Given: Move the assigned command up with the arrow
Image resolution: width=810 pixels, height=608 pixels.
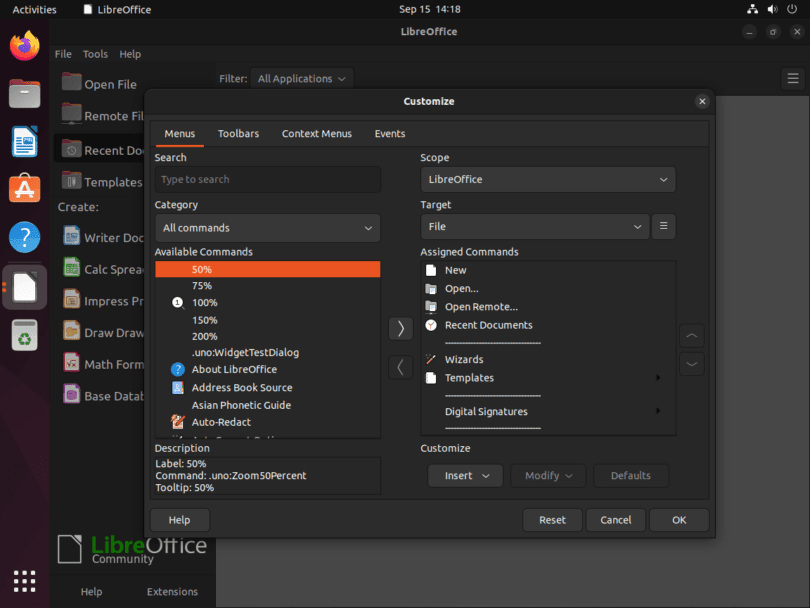Looking at the screenshot, I should pyautogui.click(x=692, y=335).
